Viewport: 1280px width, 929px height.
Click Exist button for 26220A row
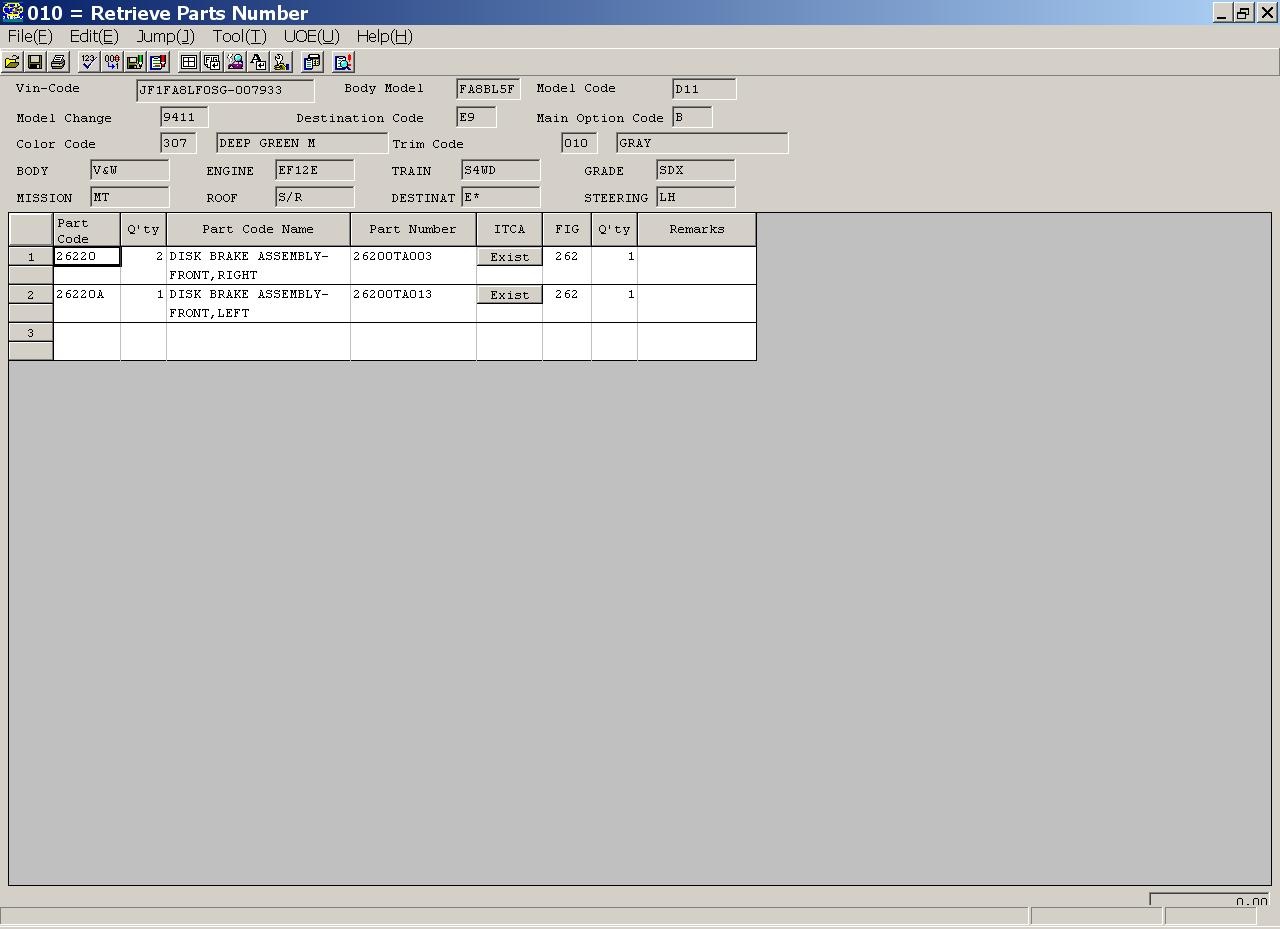tap(509, 295)
